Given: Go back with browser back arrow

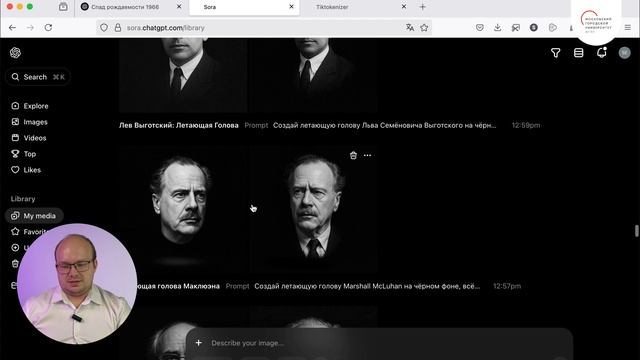Looking at the screenshot, I should tap(12, 27).
